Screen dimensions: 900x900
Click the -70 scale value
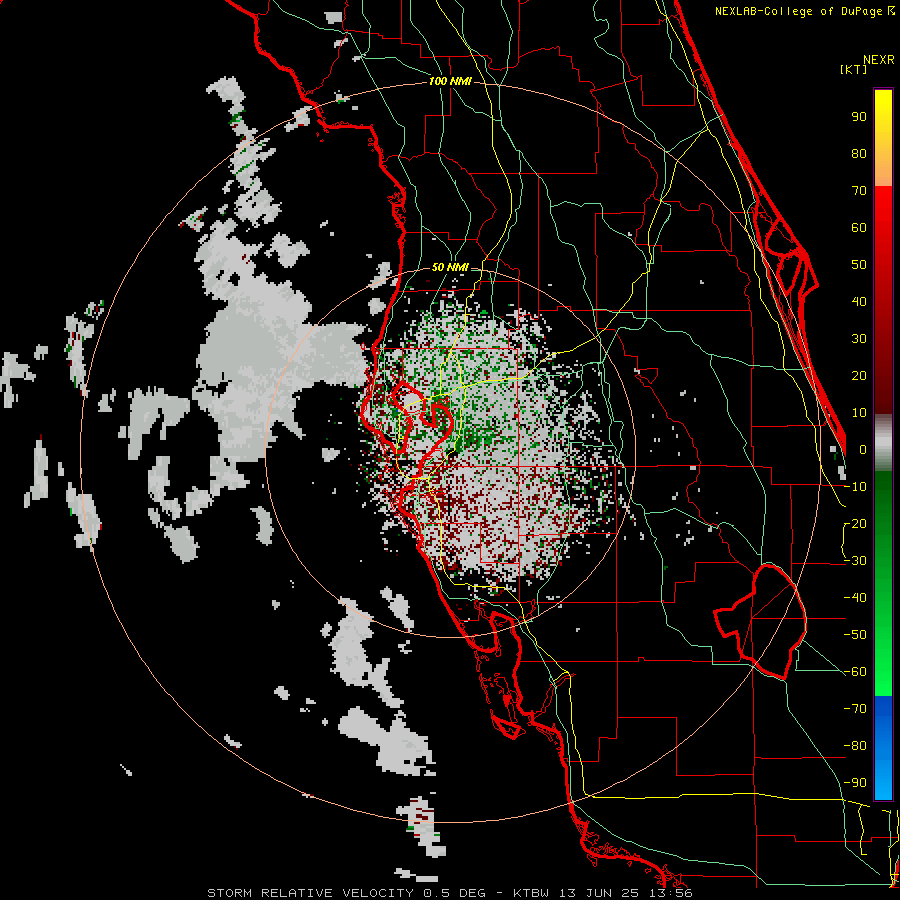[855, 709]
